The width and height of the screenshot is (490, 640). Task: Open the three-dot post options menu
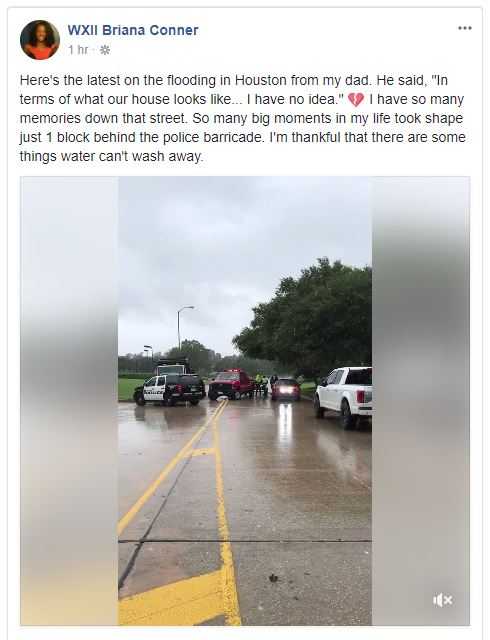465,28
